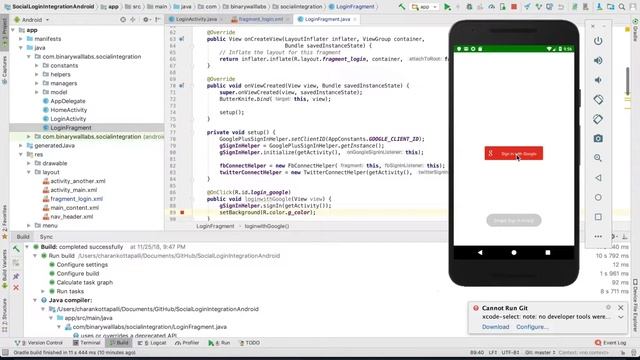640x360 pixels.
Task: Open the Android project view dropdown
Action: (x=32, y=20)
